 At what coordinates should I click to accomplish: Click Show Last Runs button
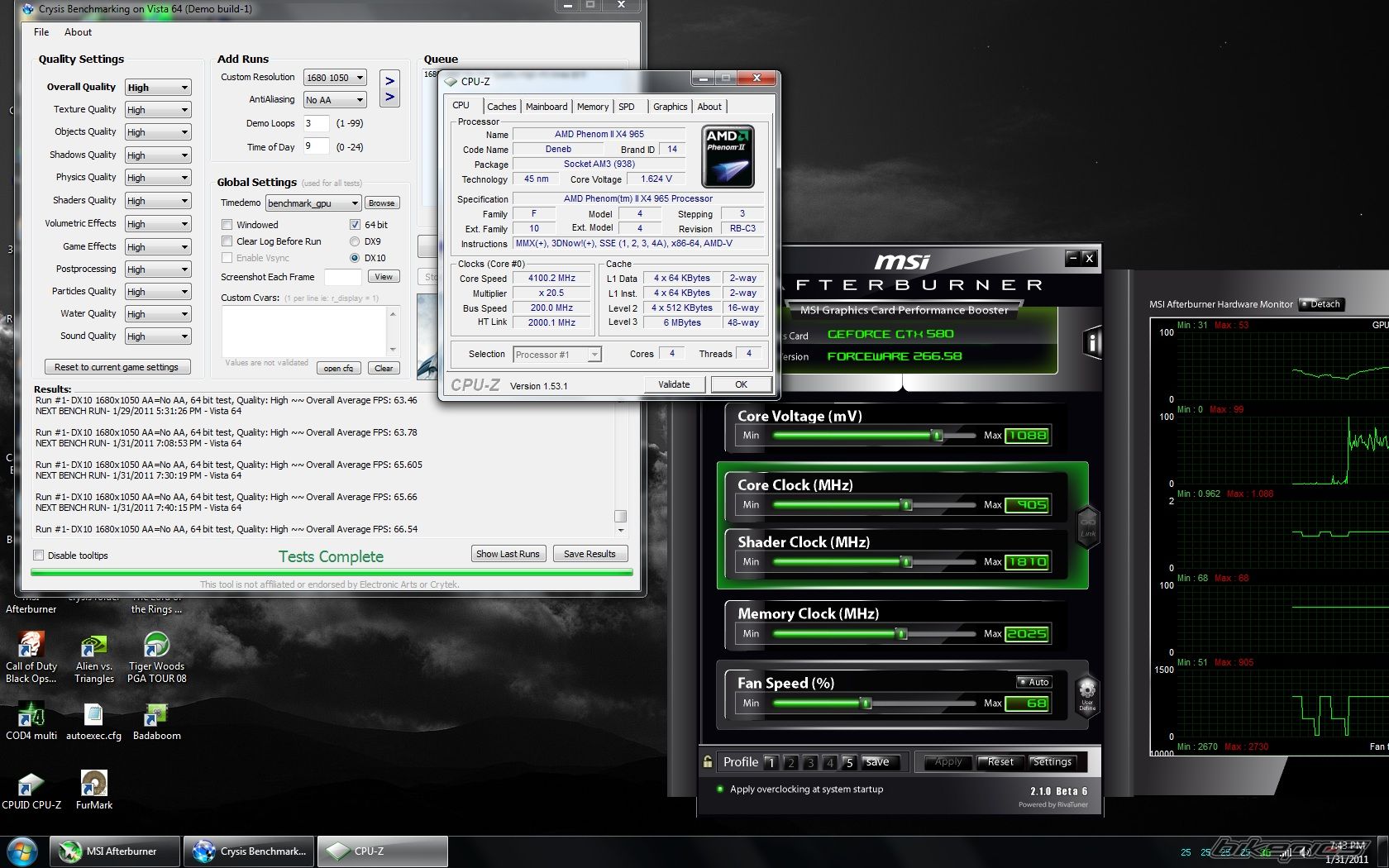point(508,554)
